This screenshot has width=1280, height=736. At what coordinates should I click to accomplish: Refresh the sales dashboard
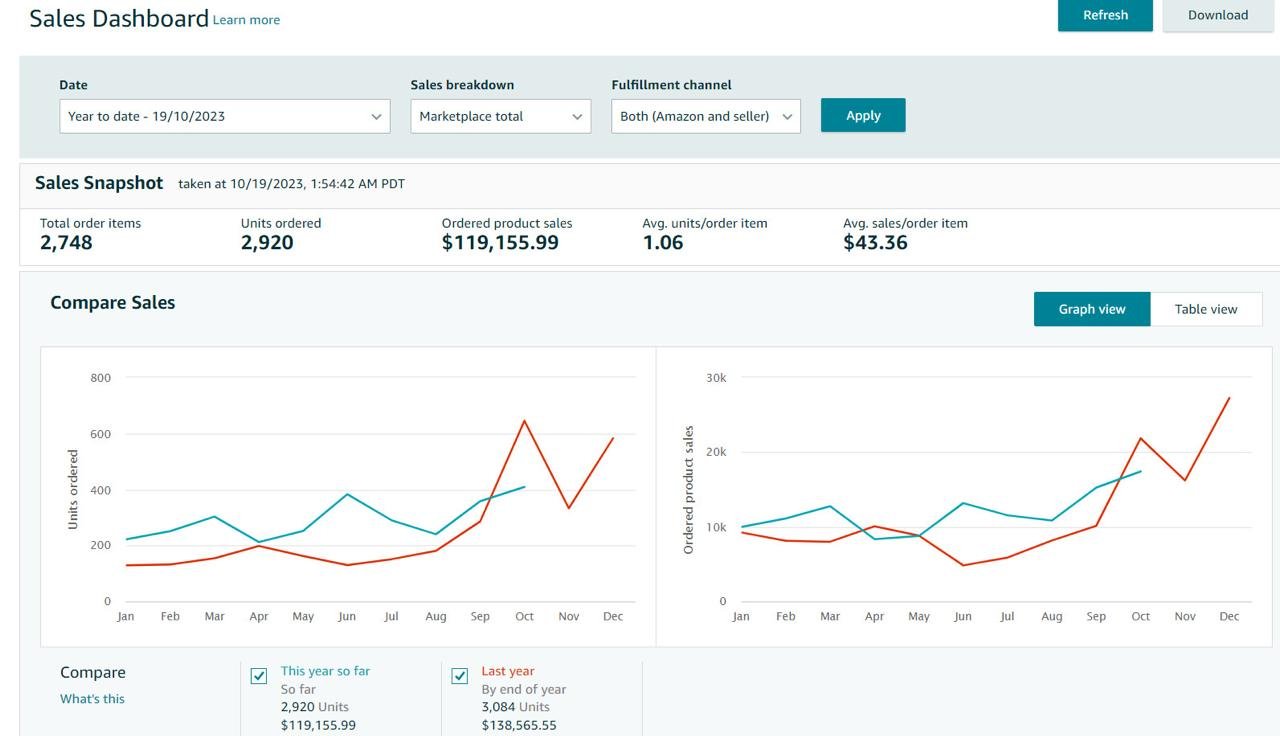(1105, 15)
